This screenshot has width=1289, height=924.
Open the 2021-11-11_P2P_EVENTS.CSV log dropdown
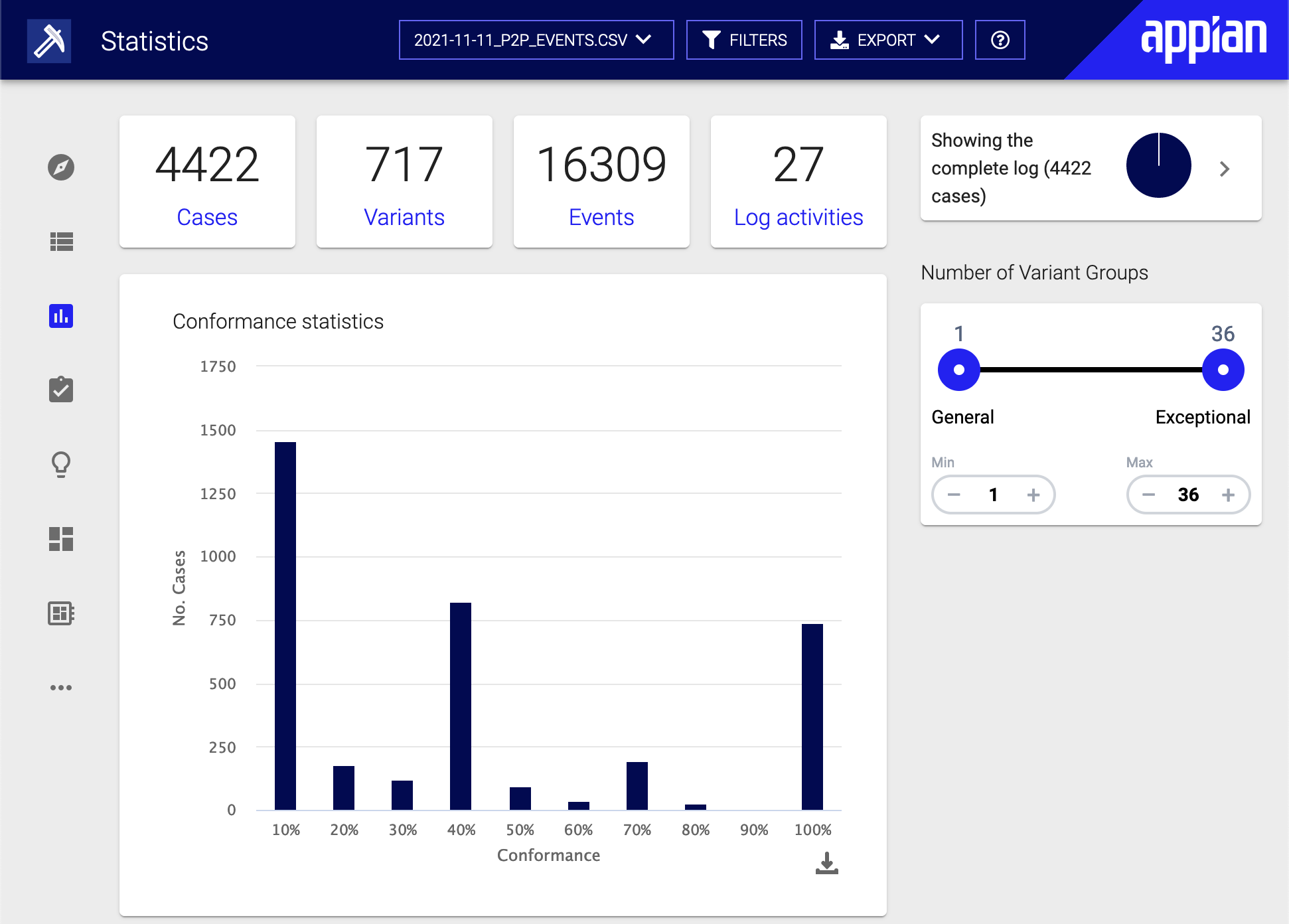click(x=536, y=40)
